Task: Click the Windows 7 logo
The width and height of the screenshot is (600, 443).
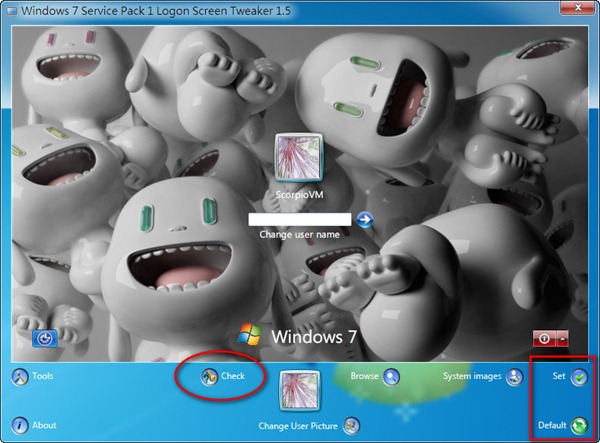Action: (250, 335)
